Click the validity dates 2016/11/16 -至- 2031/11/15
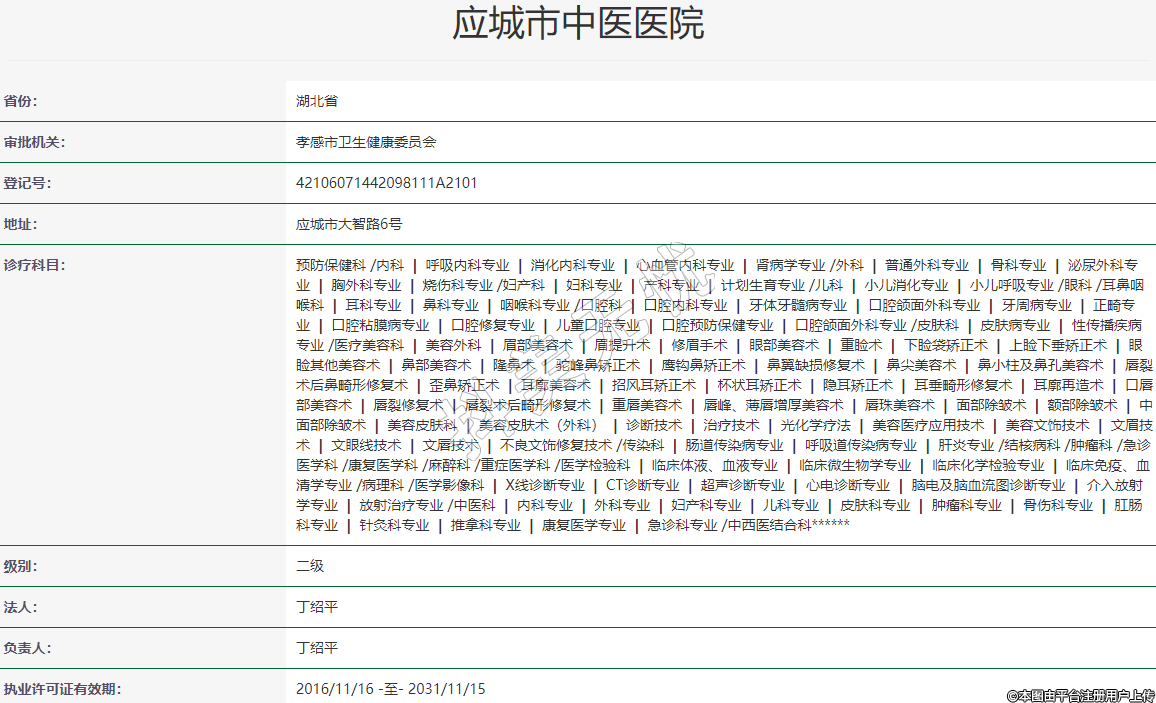The width and height of the screenshot is (1156, 703). [391, 689]
